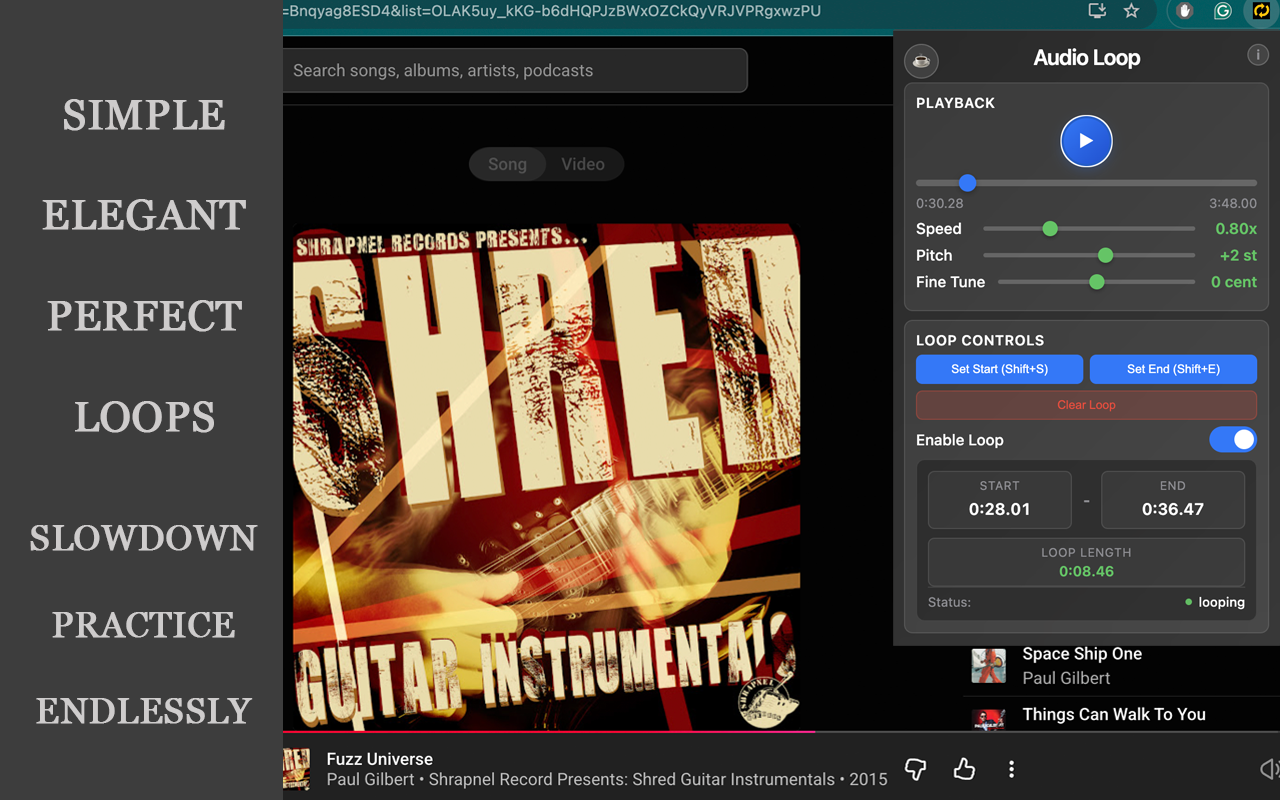Click the "Fine Tune" label
The height and width of the screenshot is (800, 1280).
point(950,282)
